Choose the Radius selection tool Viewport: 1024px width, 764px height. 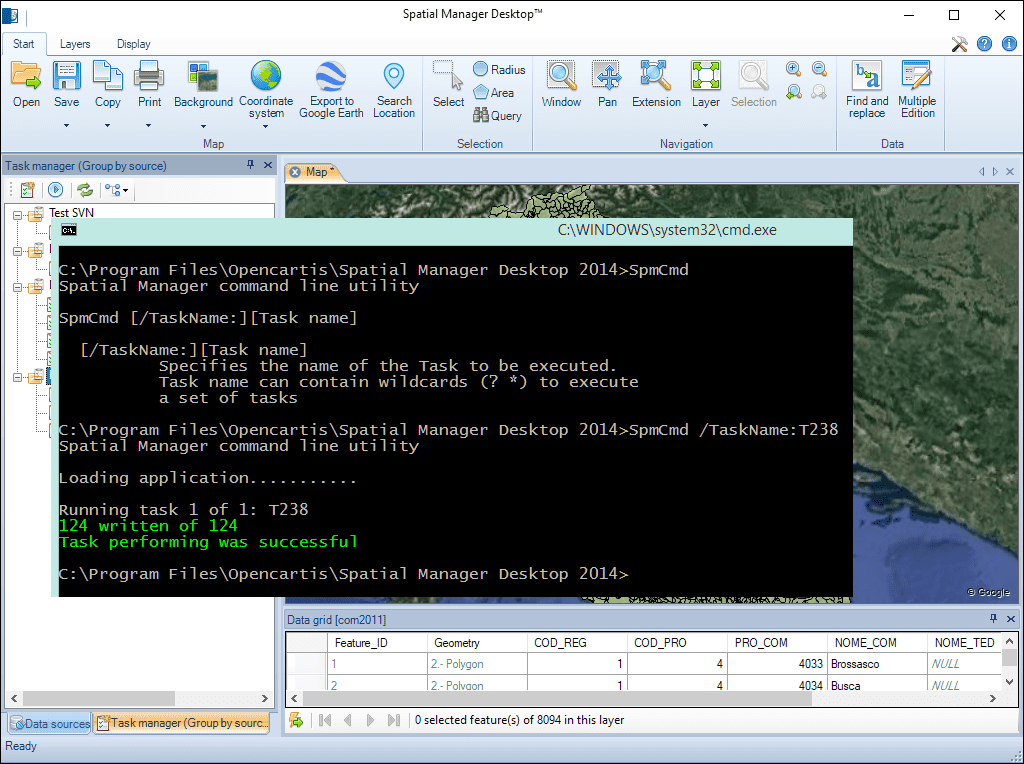(500, 69)
